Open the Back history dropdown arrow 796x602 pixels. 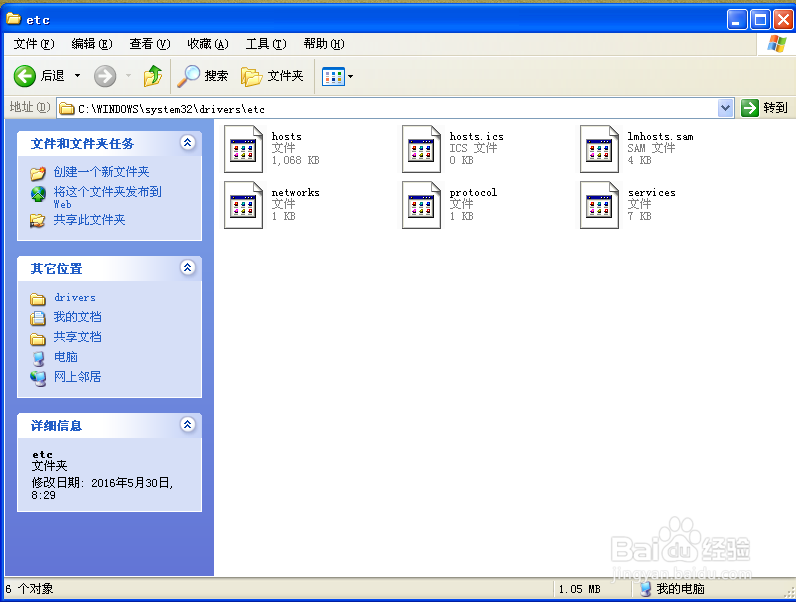click(x=77, y=76)
